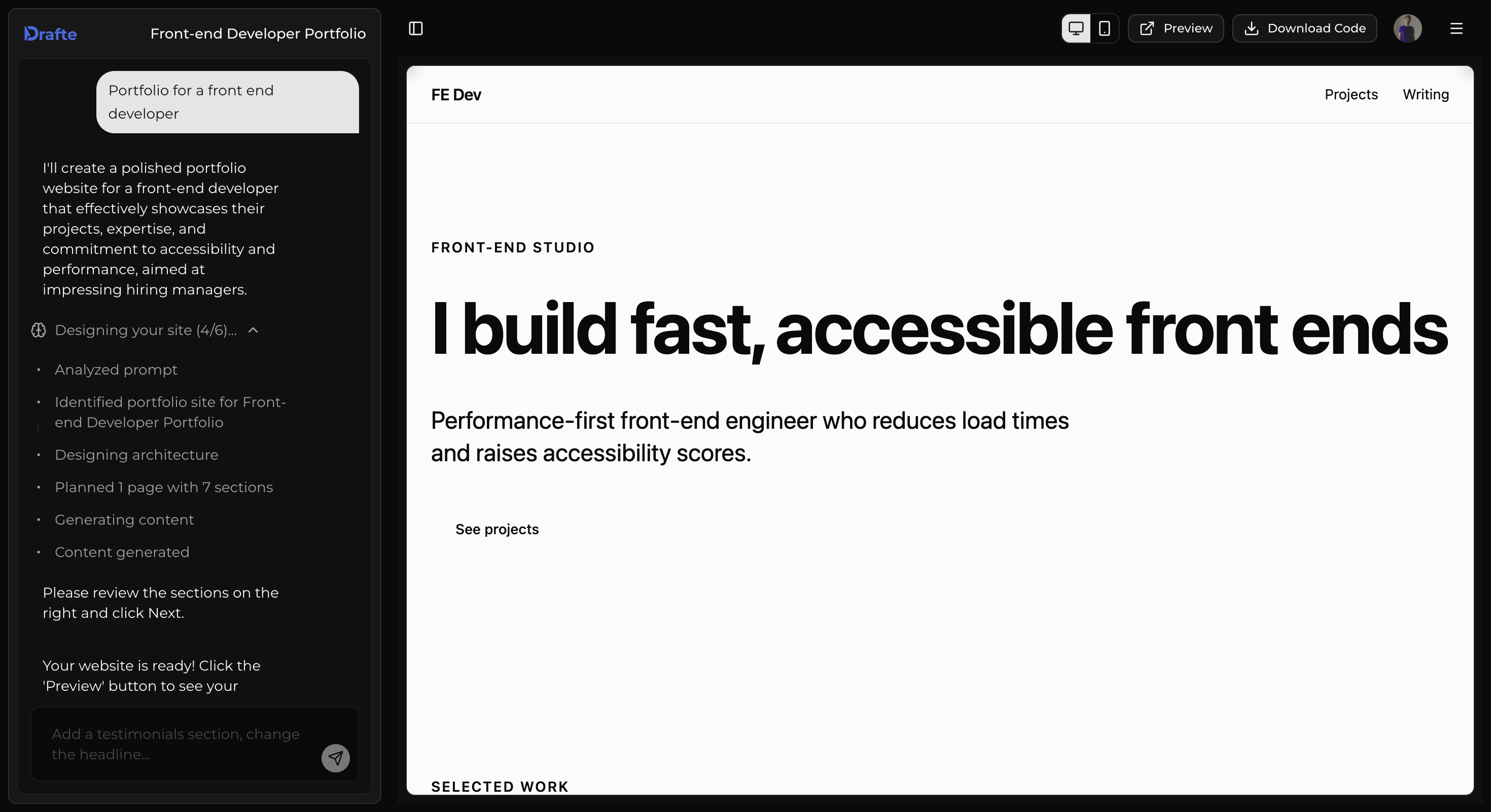Viewport: 1491px width, 812px height.
Task: Click the Preview button
Action: [1176, 28]
